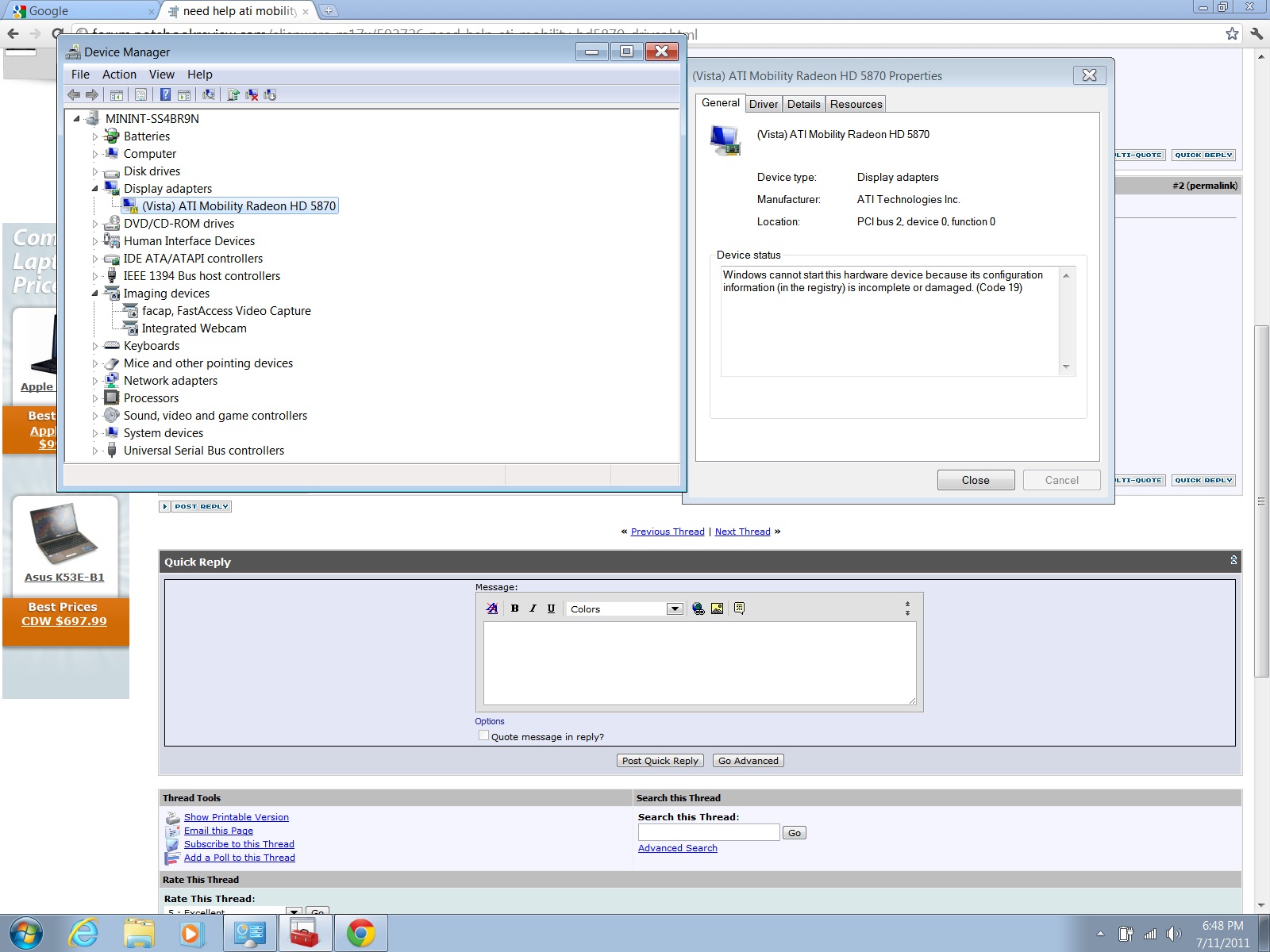Open Windows Media Player from taskbar
The width and height of the screenshot is (1270, 952).
coord(190,933)
